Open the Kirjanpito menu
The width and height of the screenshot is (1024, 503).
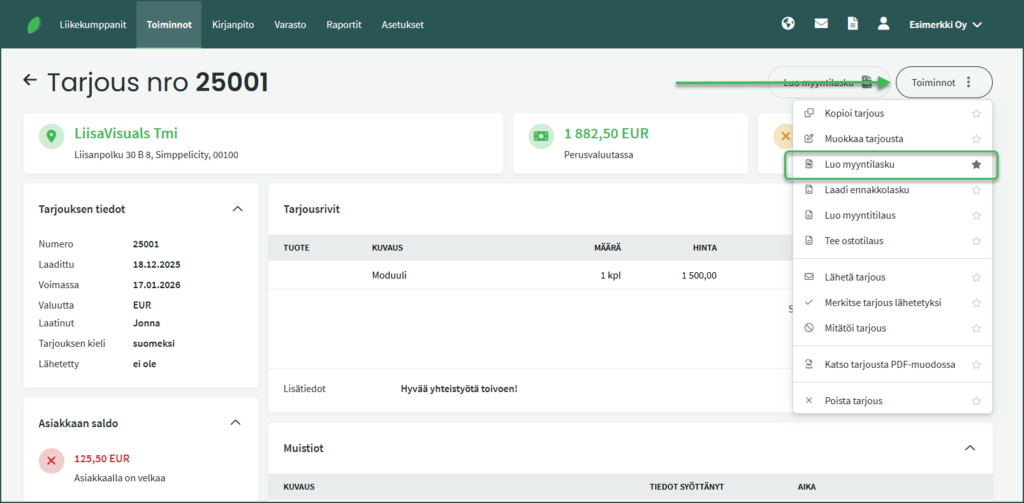234,24
